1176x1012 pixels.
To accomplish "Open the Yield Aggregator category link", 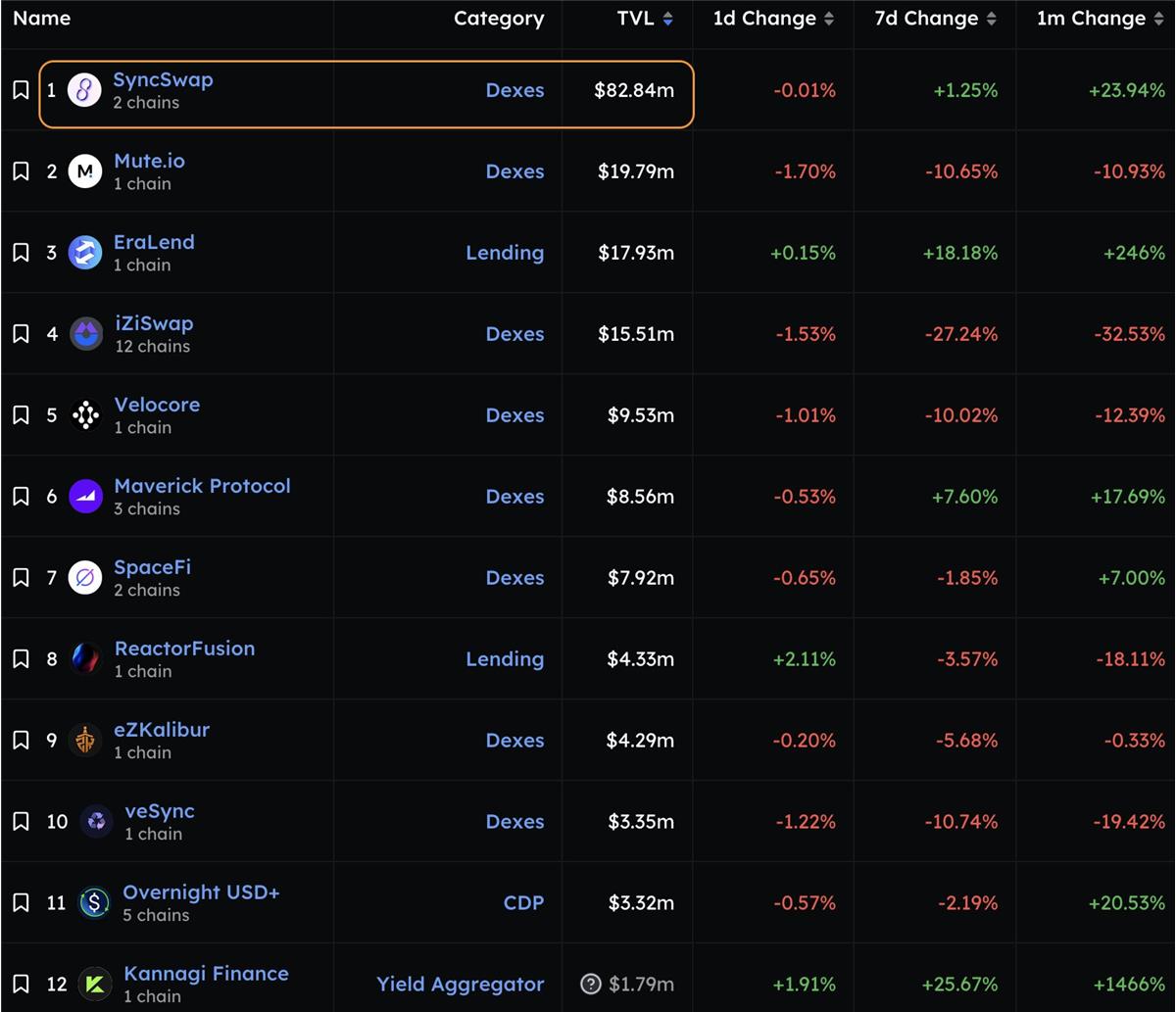I will (461, 985).
